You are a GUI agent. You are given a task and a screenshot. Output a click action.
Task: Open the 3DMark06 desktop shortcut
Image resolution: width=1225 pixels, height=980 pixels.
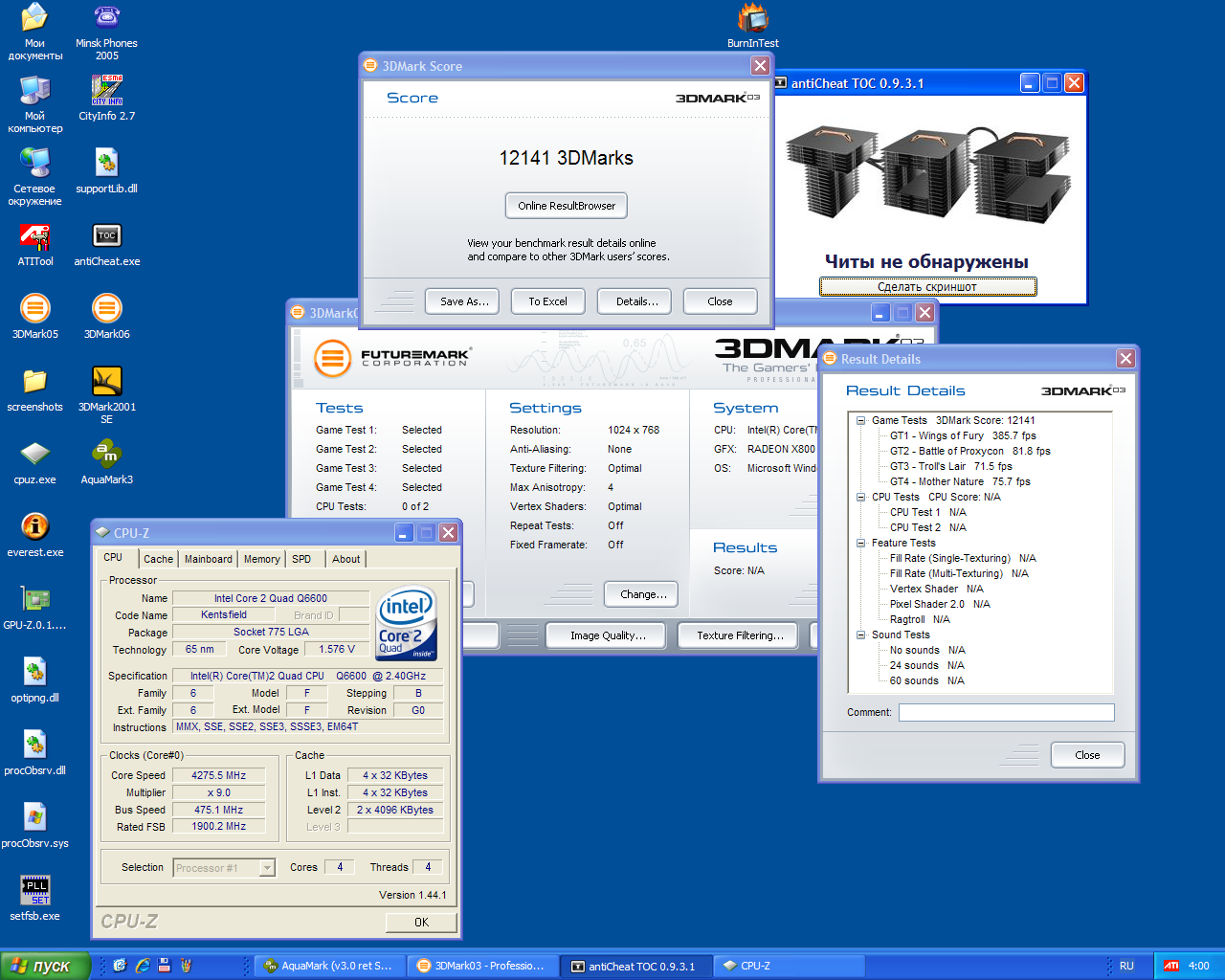point(106,316)
